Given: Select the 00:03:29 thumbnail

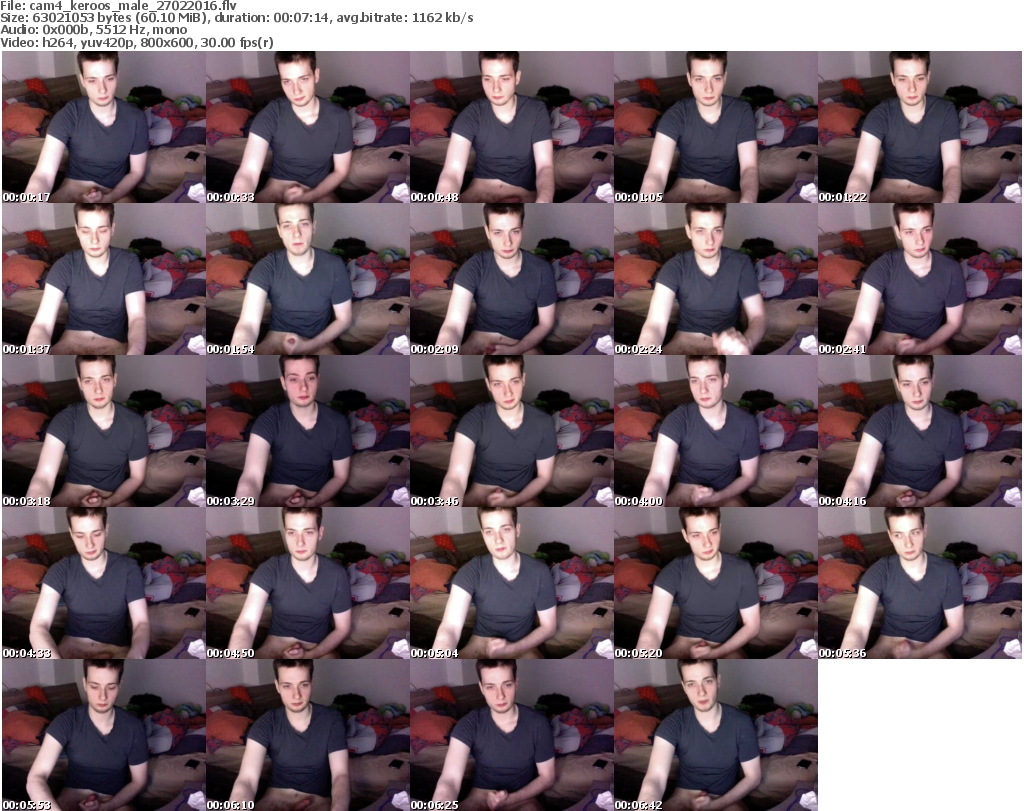Looking at the screenshot, I should (x=307, y=431).
